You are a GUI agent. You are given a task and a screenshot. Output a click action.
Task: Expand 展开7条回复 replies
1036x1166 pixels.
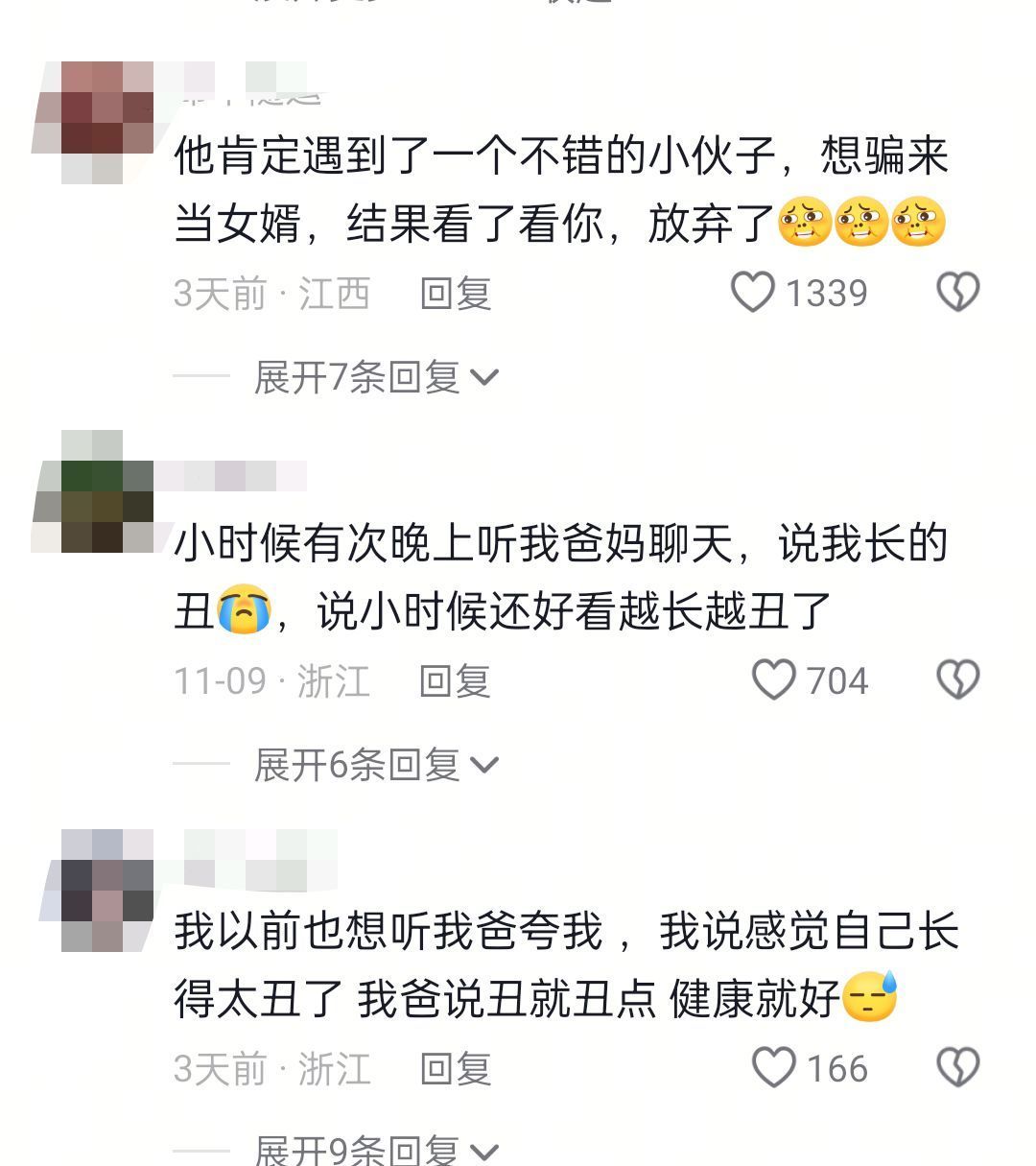pyautogui.click(x=376, y=377)
